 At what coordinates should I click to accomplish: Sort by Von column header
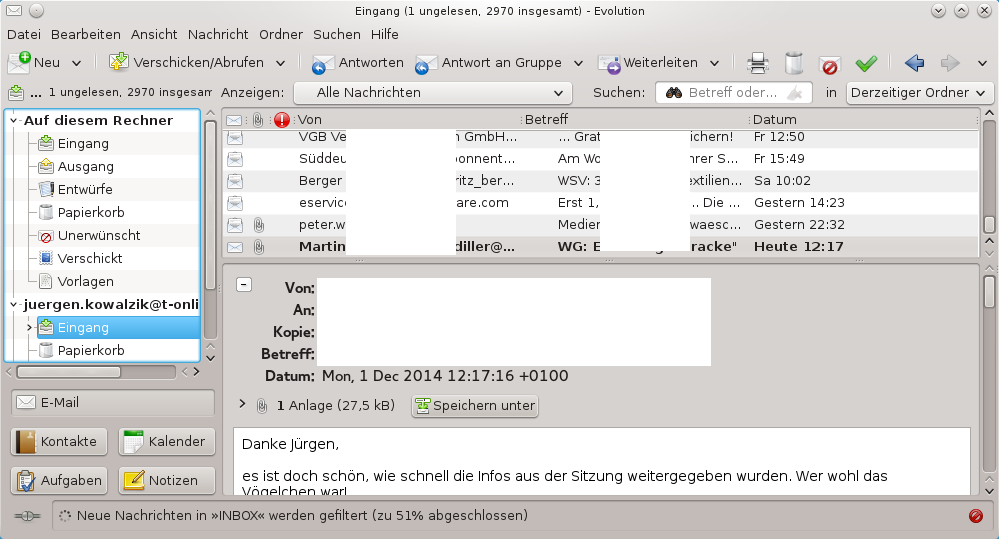pyautogui.click(x=408, y=120)
